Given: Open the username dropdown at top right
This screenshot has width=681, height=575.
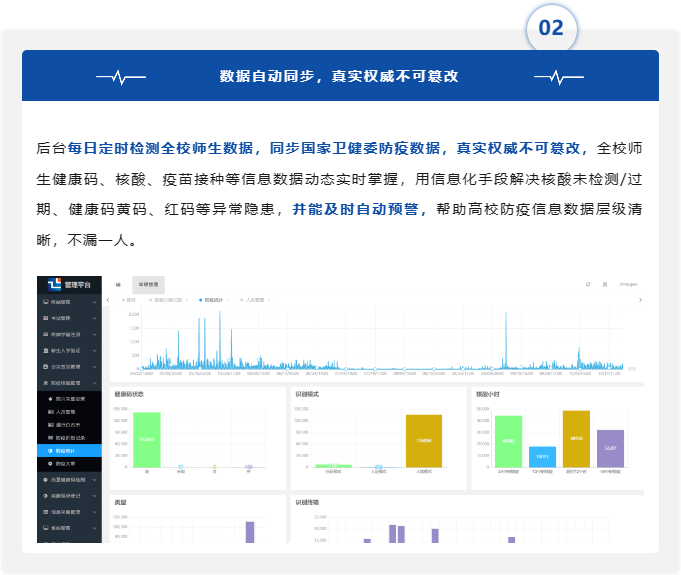Looking at the screenshot, I should pyautogui.click(x=628, y=285).
